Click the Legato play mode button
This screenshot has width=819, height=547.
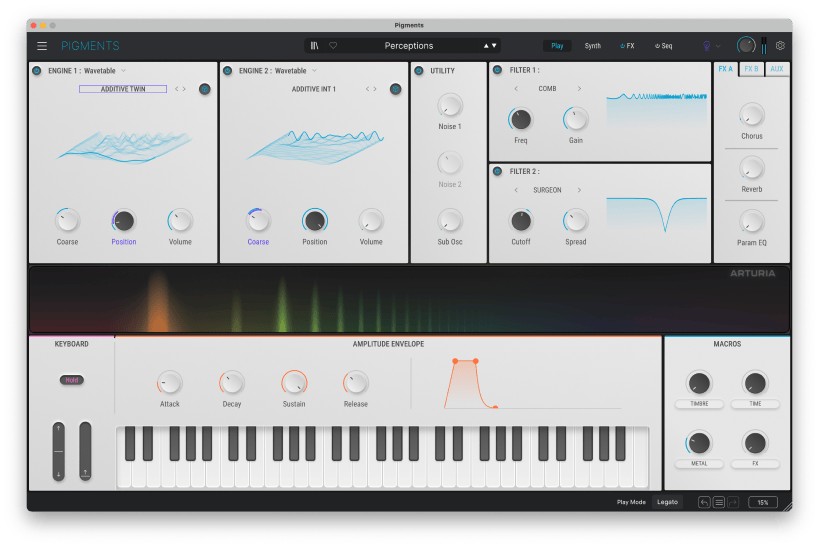click(x=667, y=502)
